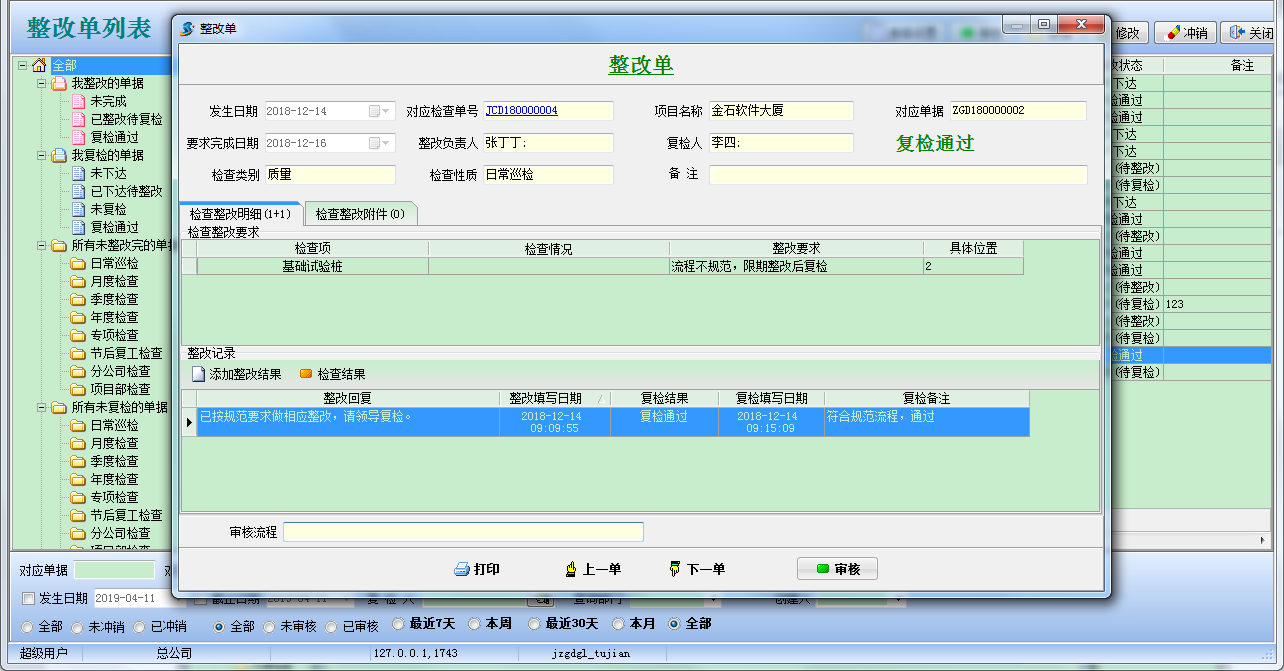Click the blue page icon beside 已下达待整改

(78, 191)
